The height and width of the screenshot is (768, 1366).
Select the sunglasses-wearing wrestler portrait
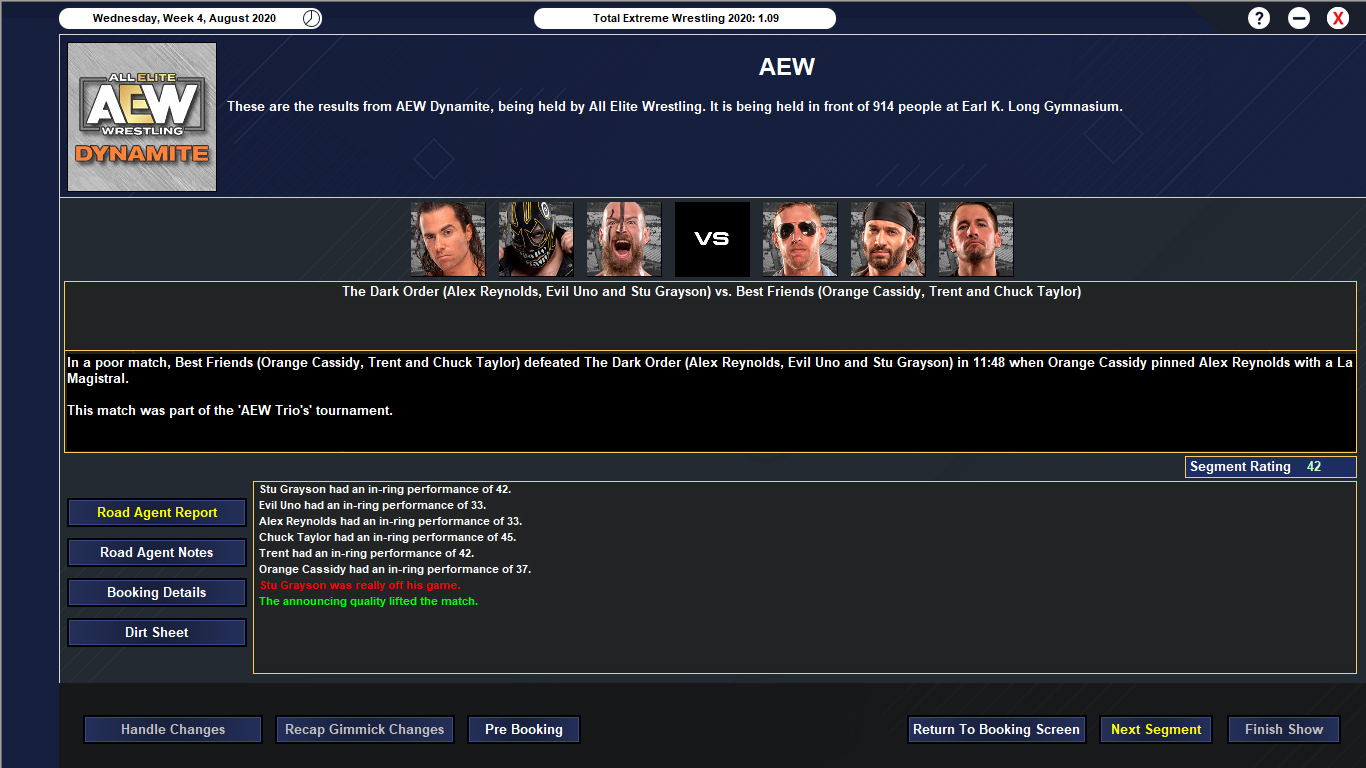(x=800, y=239)
